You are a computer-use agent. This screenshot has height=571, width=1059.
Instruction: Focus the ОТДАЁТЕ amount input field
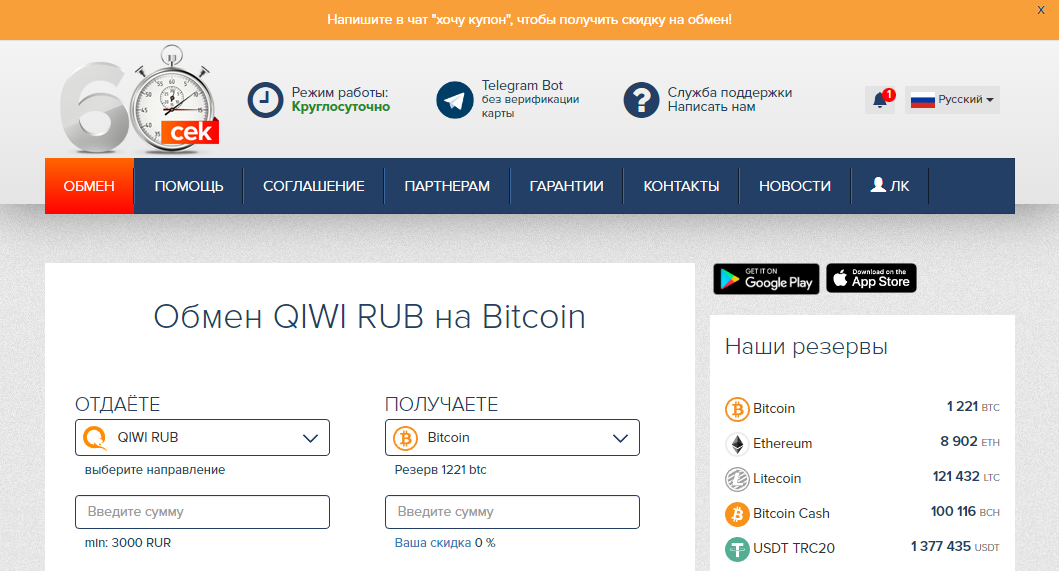[x=202, y=512]
